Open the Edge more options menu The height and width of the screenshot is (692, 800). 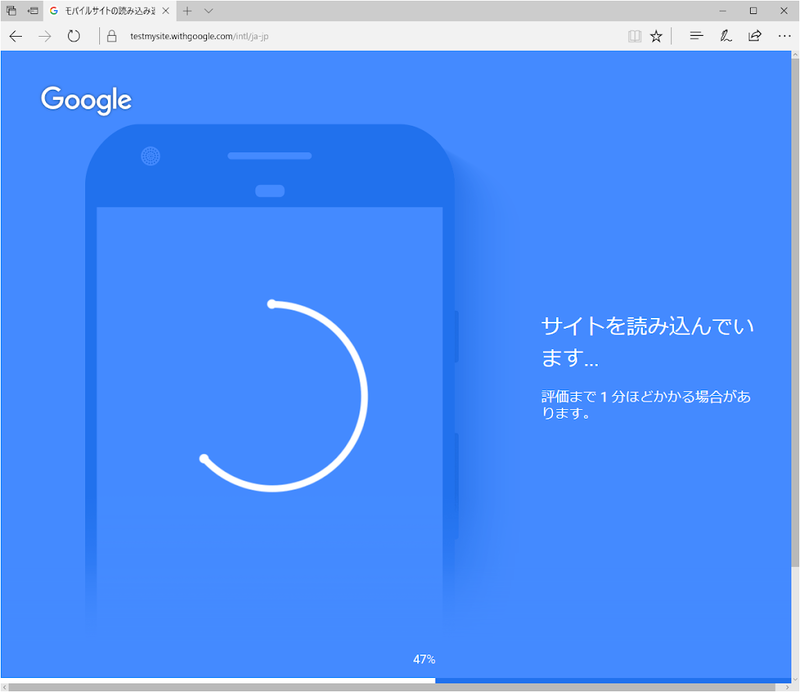[784, 36]
